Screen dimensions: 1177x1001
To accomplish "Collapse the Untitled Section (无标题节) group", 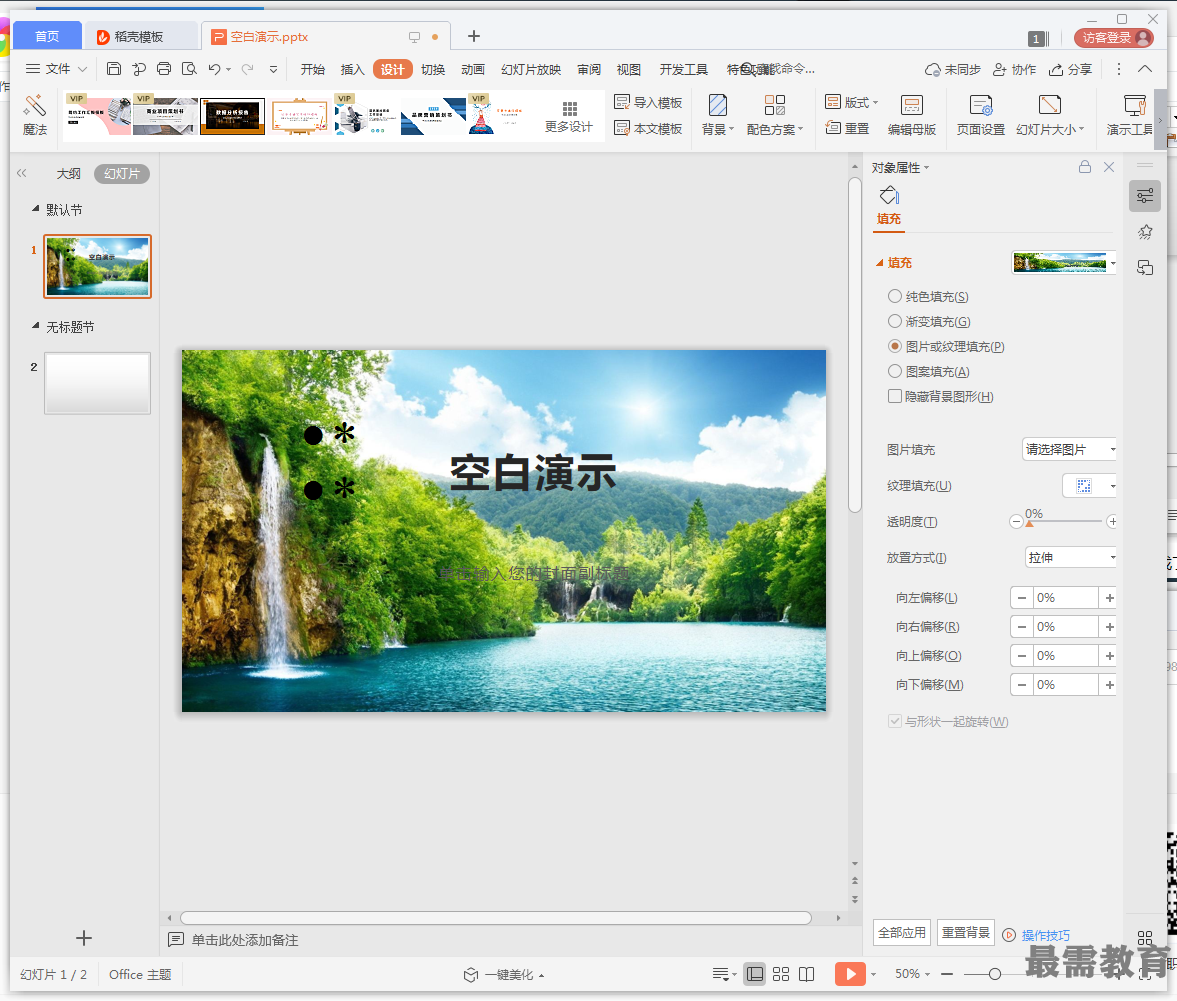I will [x=35, y=326].
